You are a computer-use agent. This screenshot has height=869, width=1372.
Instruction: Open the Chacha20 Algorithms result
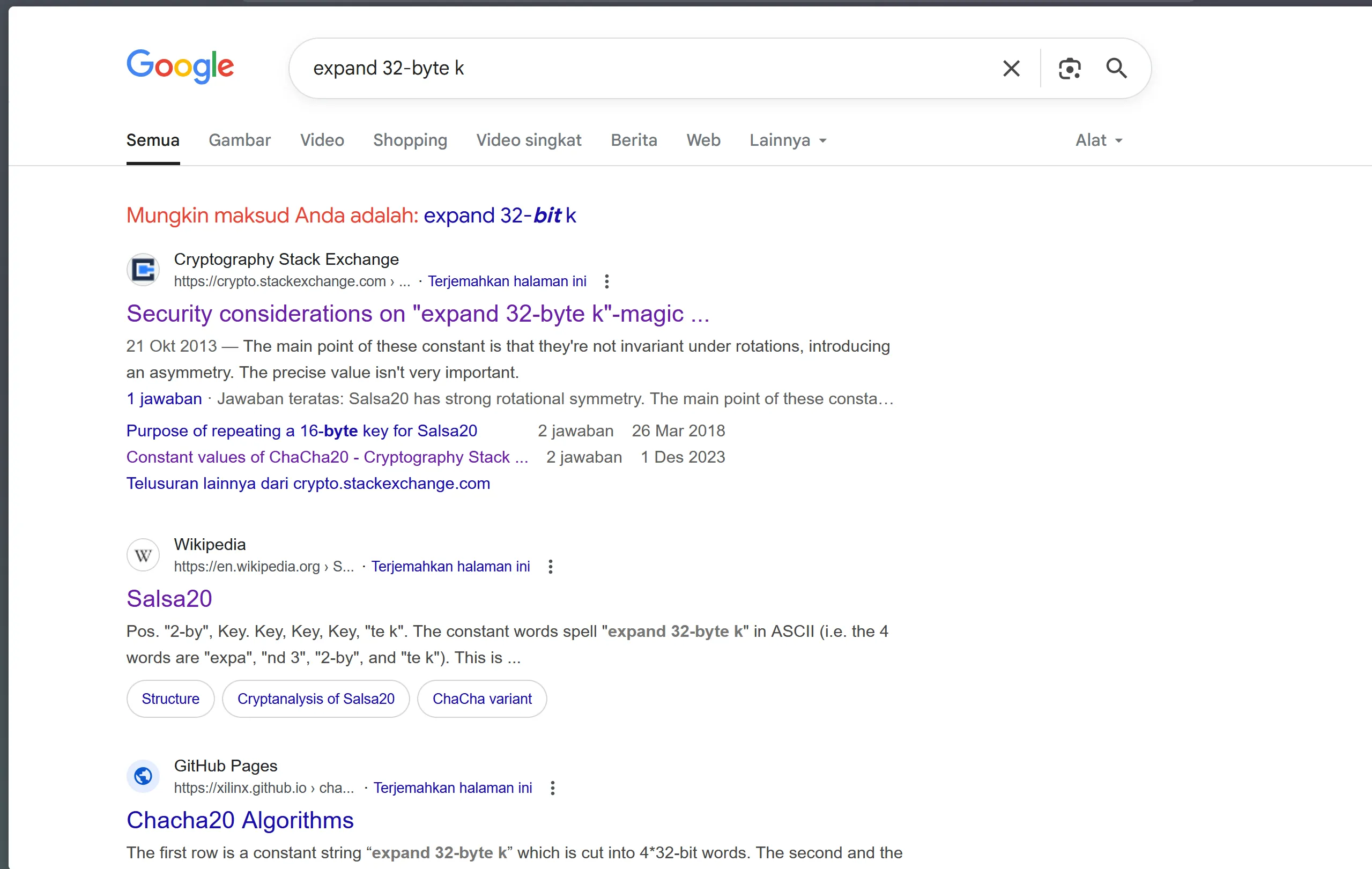240,821
